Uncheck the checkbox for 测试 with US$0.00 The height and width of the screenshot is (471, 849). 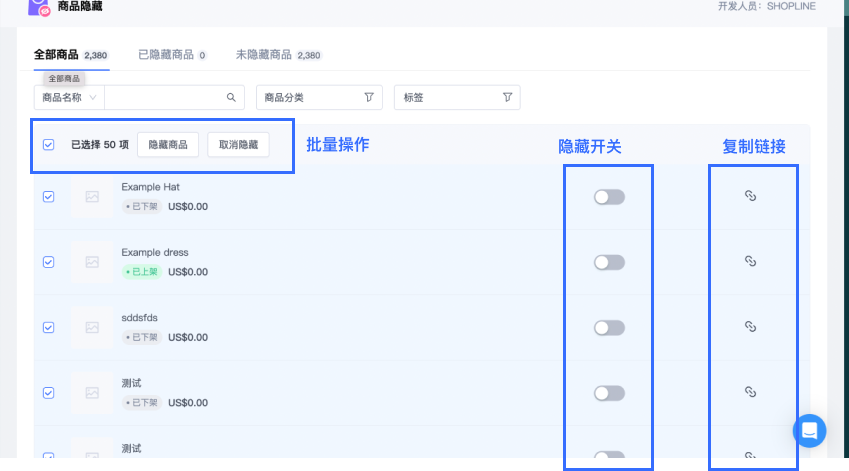pyautogui.click(x=49, y=393)
